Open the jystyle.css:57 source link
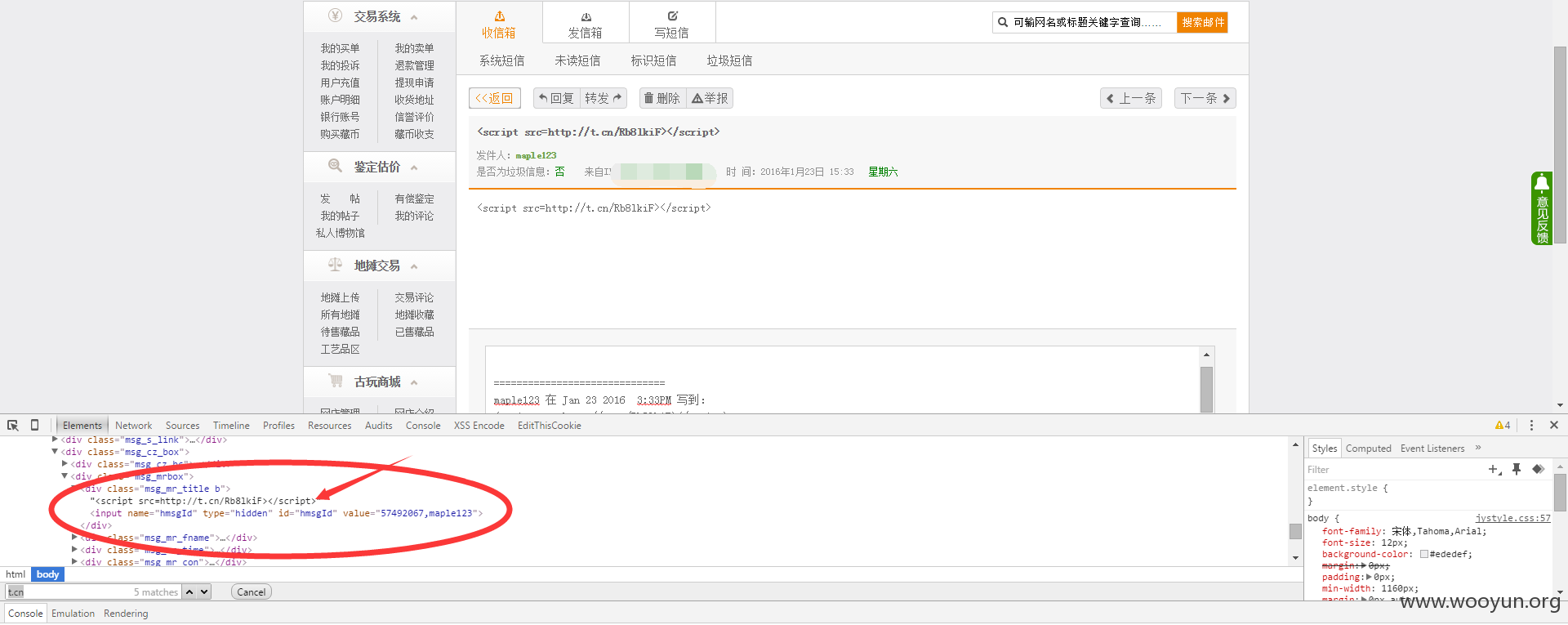Image resolution: width=1568 pixels, height=625 pixels. click(x=1512, y=518)
